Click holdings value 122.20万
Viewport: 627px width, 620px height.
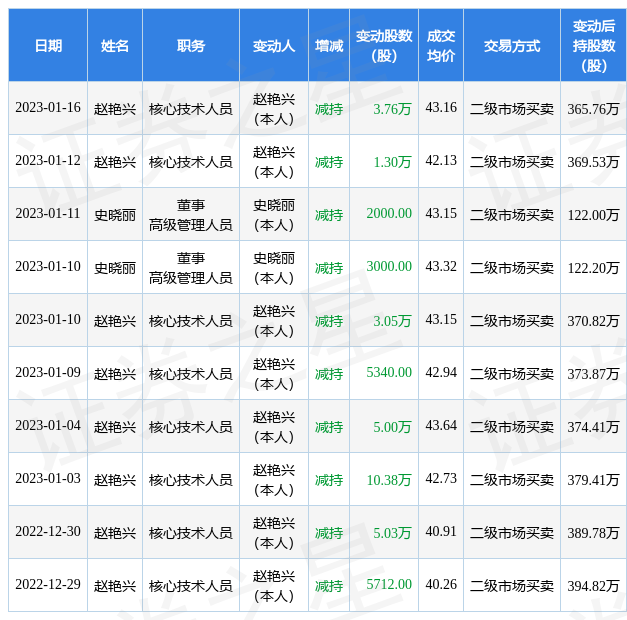593,268
